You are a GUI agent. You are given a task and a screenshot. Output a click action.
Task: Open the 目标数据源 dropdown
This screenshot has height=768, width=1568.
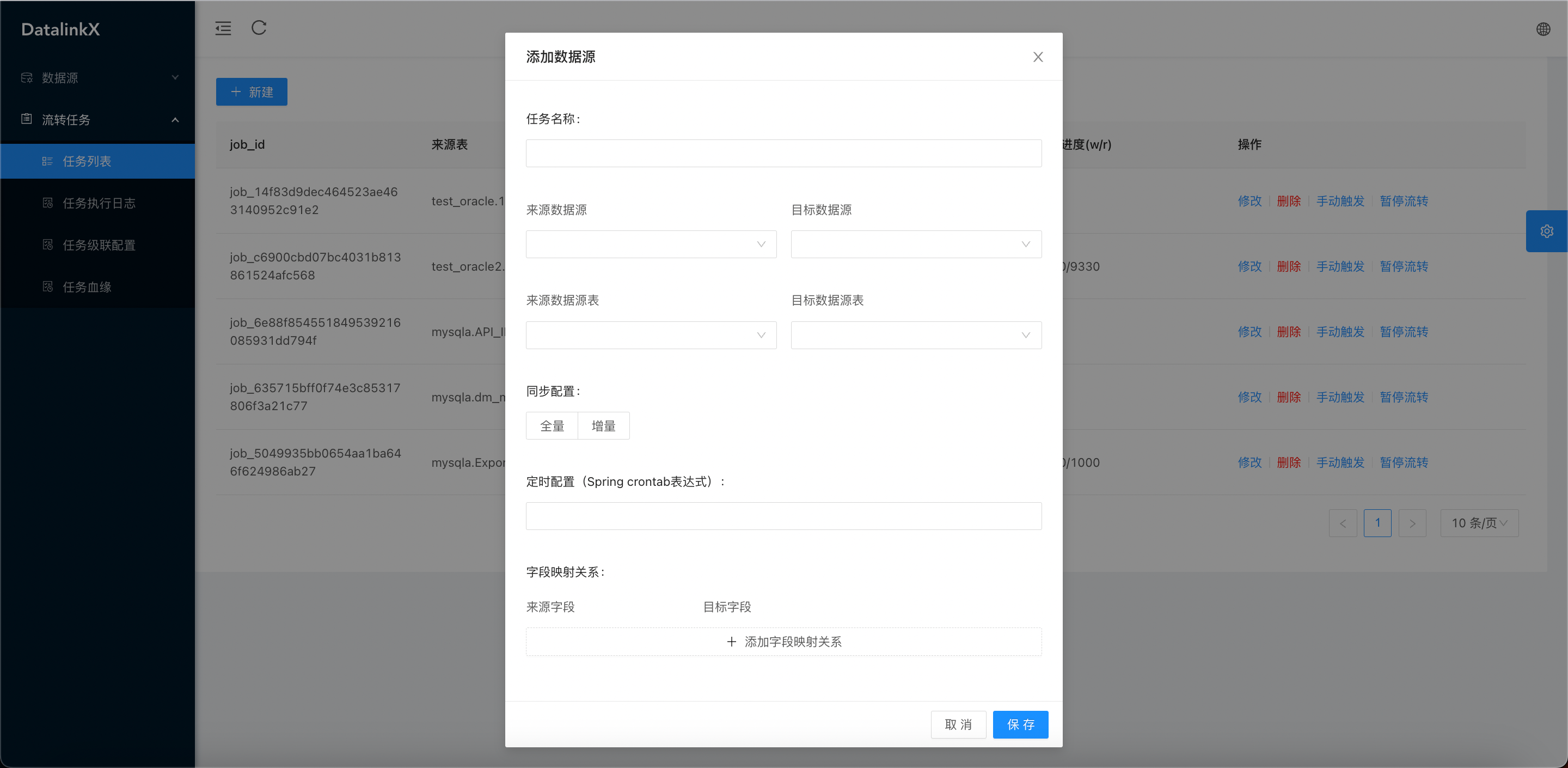(915, 244)
